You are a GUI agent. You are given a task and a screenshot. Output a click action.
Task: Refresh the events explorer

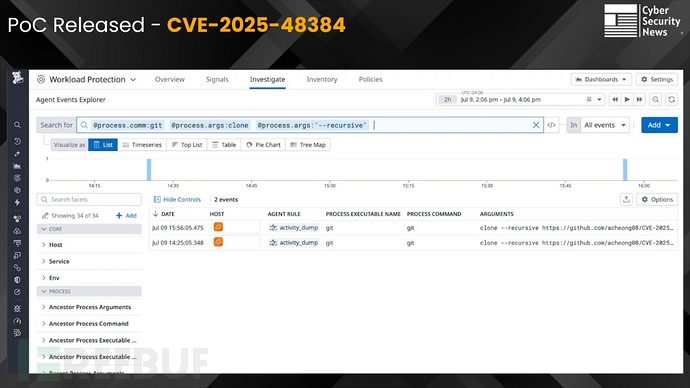pos(672,99)
